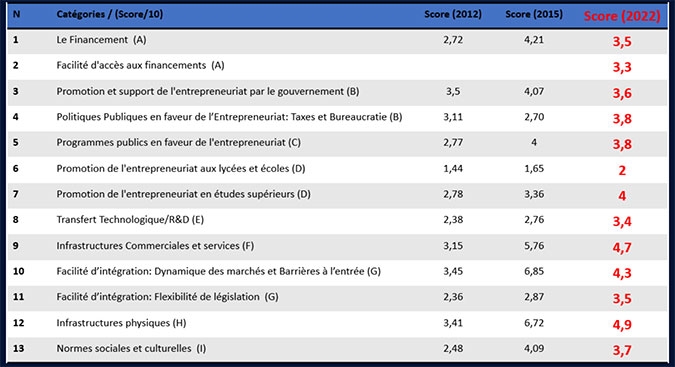Click the "Score (2022)" column header

[x=622, y=16]
